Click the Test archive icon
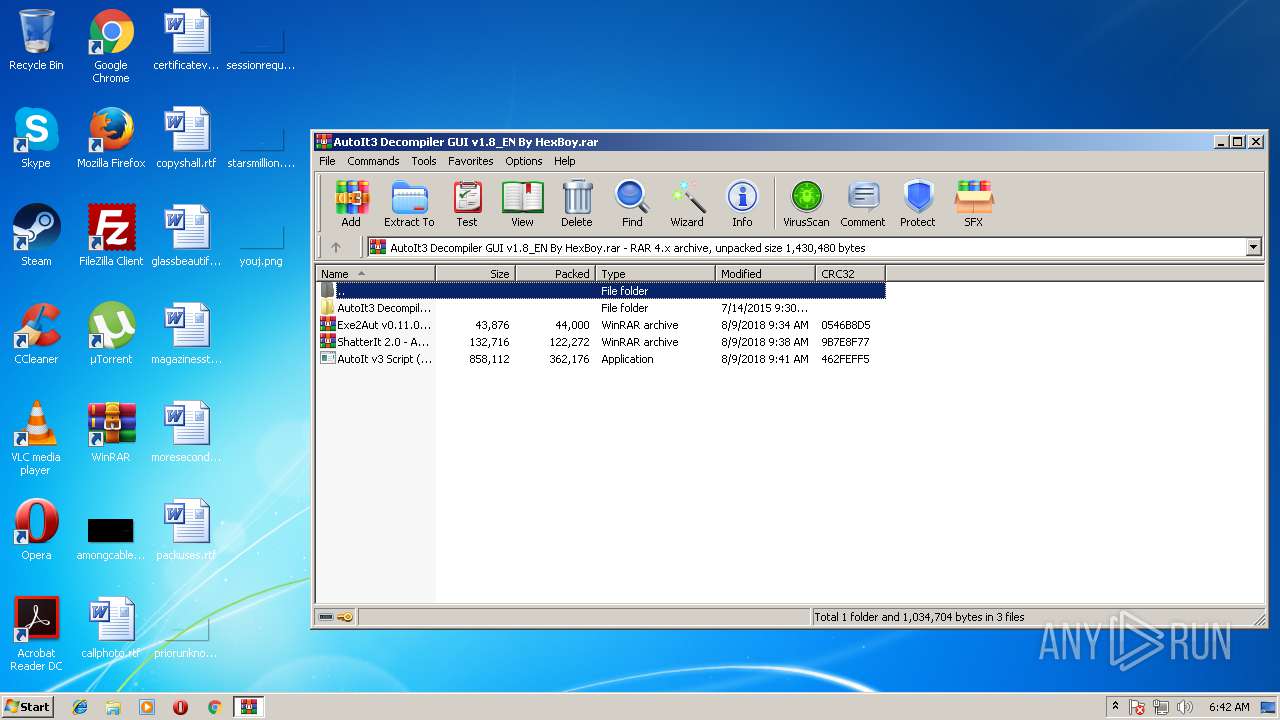Viewport: 1280px width, 720px height. 467,204
